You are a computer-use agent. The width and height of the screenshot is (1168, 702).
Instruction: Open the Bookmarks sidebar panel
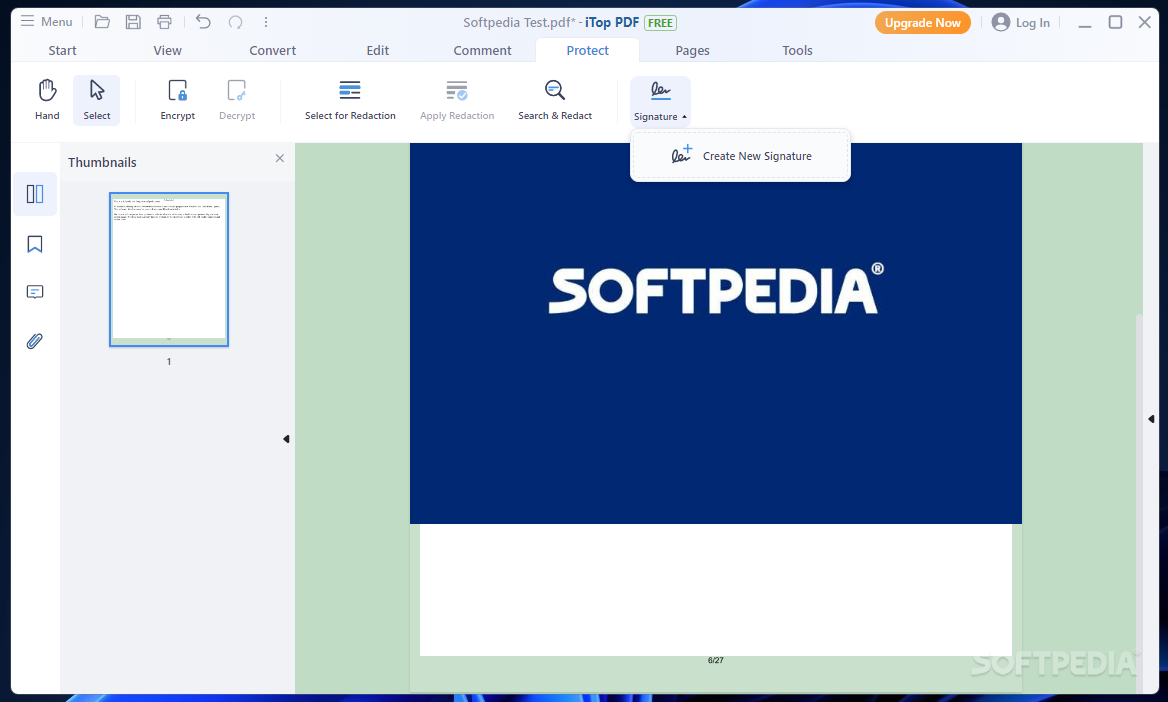pos(35,244)
